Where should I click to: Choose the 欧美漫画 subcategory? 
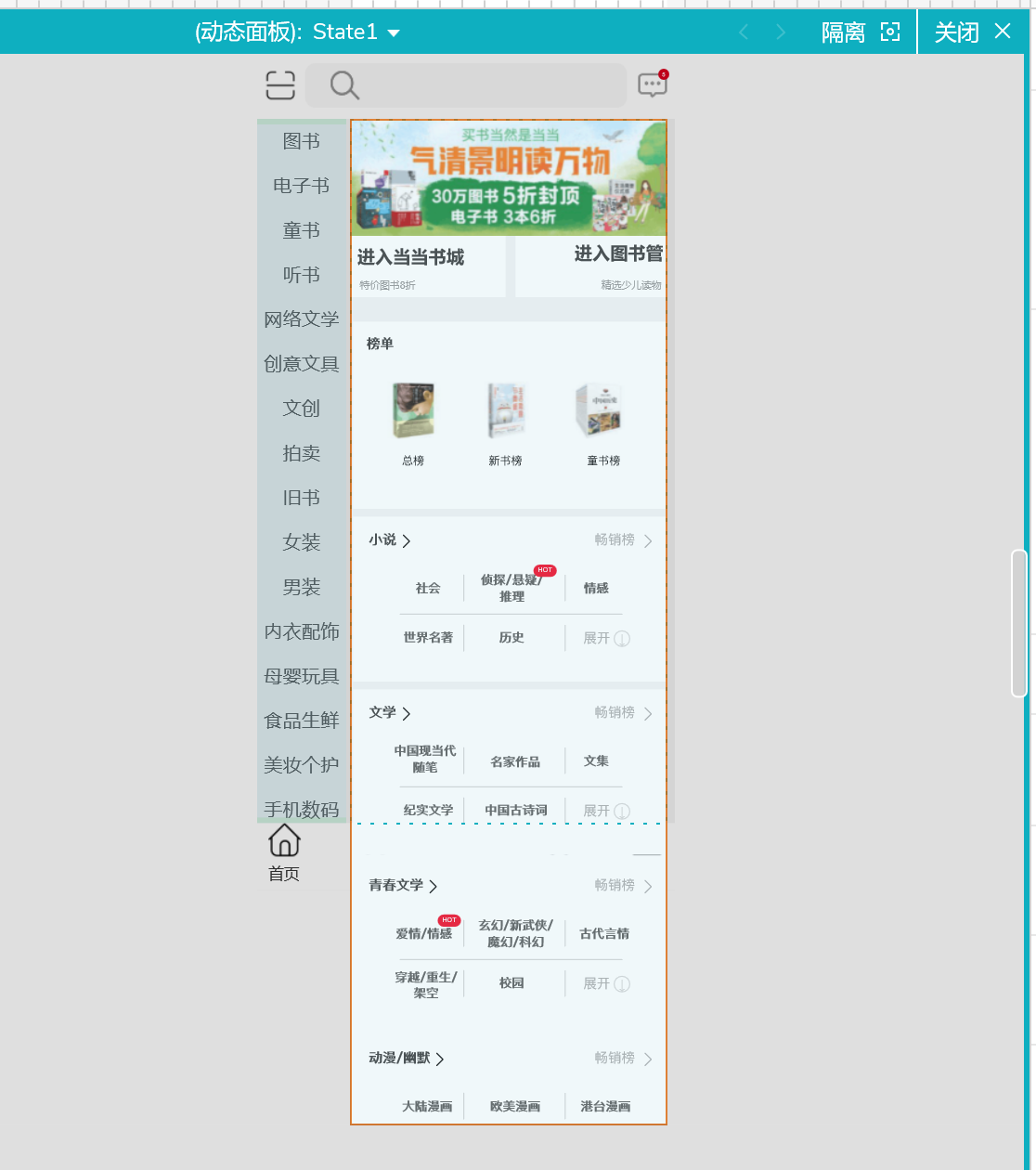click(515, 1107)
